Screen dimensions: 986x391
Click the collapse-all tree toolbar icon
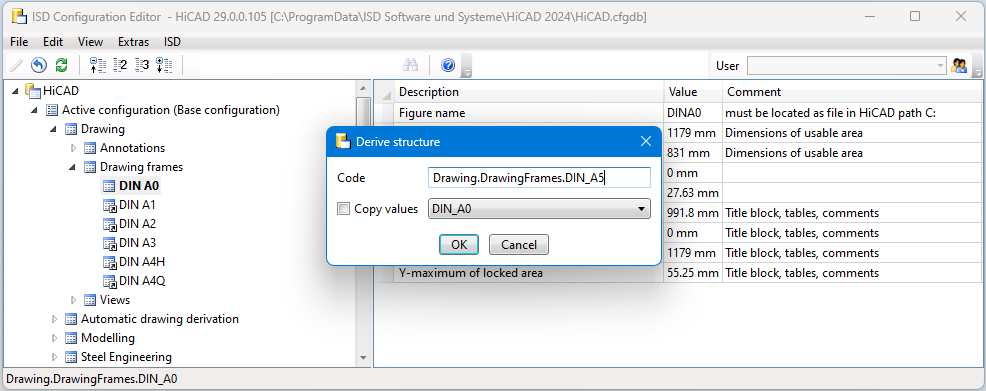97,65
